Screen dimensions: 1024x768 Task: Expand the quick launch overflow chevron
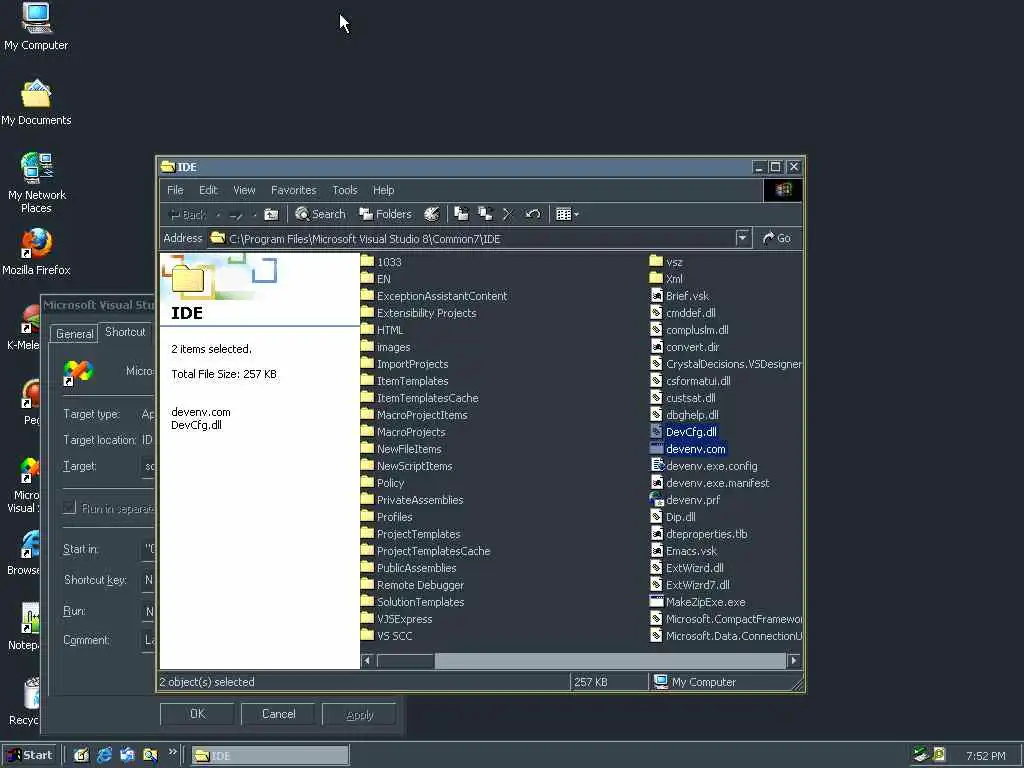172,752
